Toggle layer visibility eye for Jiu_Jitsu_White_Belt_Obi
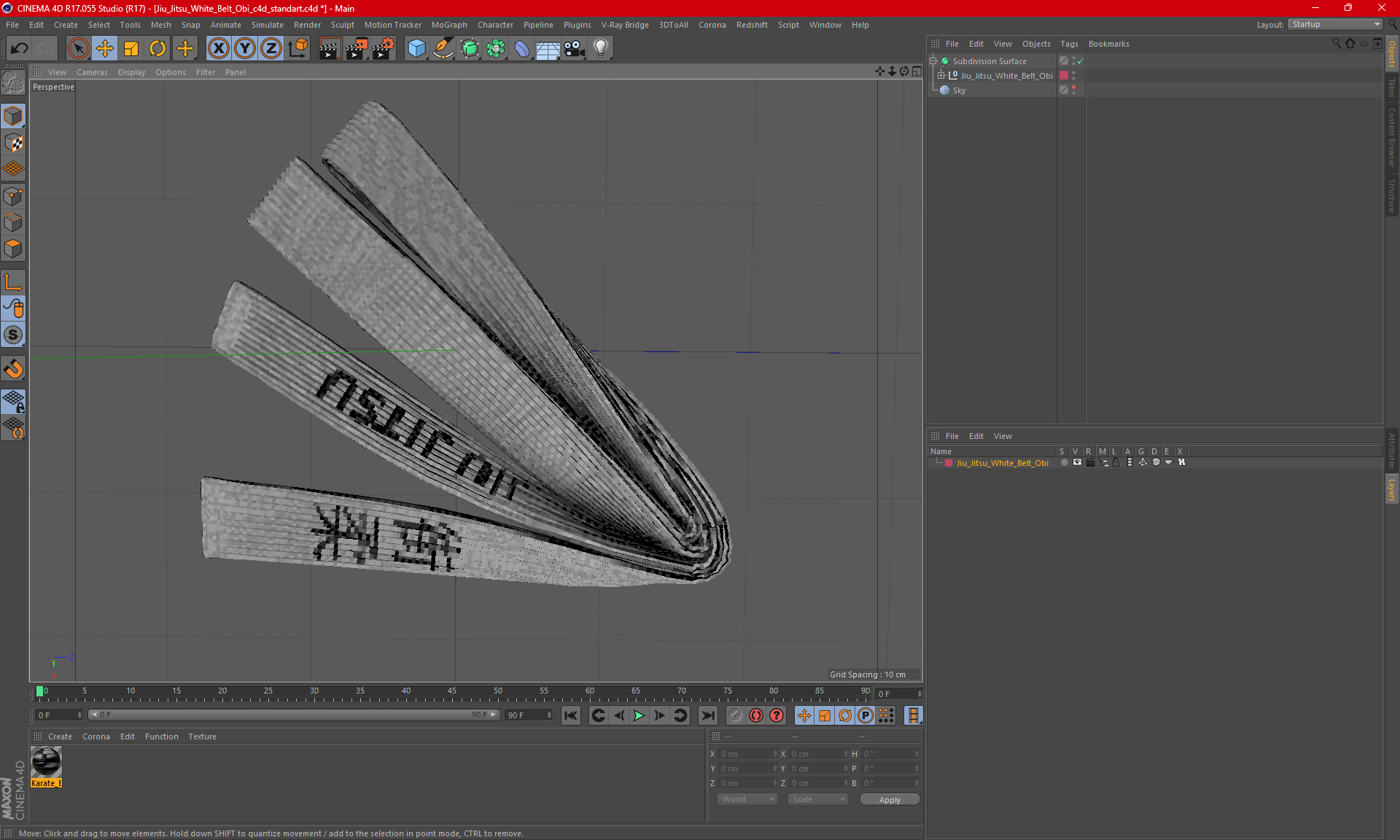Image resolution: width=1400 pixels, height=840 pixels. pos(1077,462)
